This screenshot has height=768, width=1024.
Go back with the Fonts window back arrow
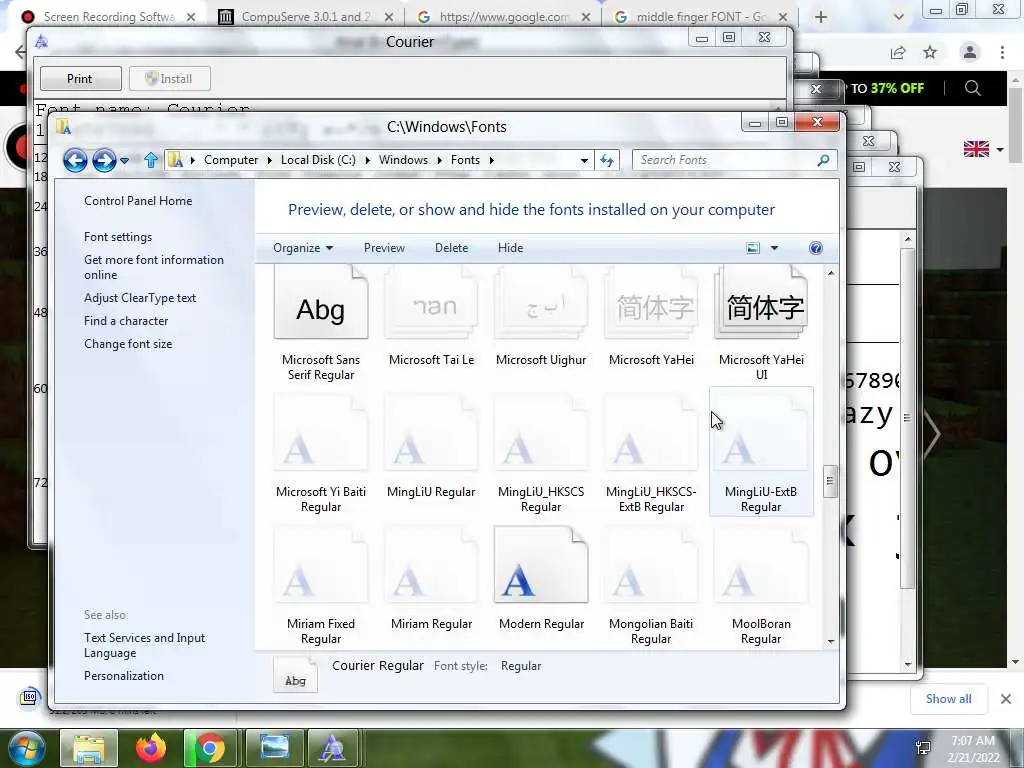75,160
